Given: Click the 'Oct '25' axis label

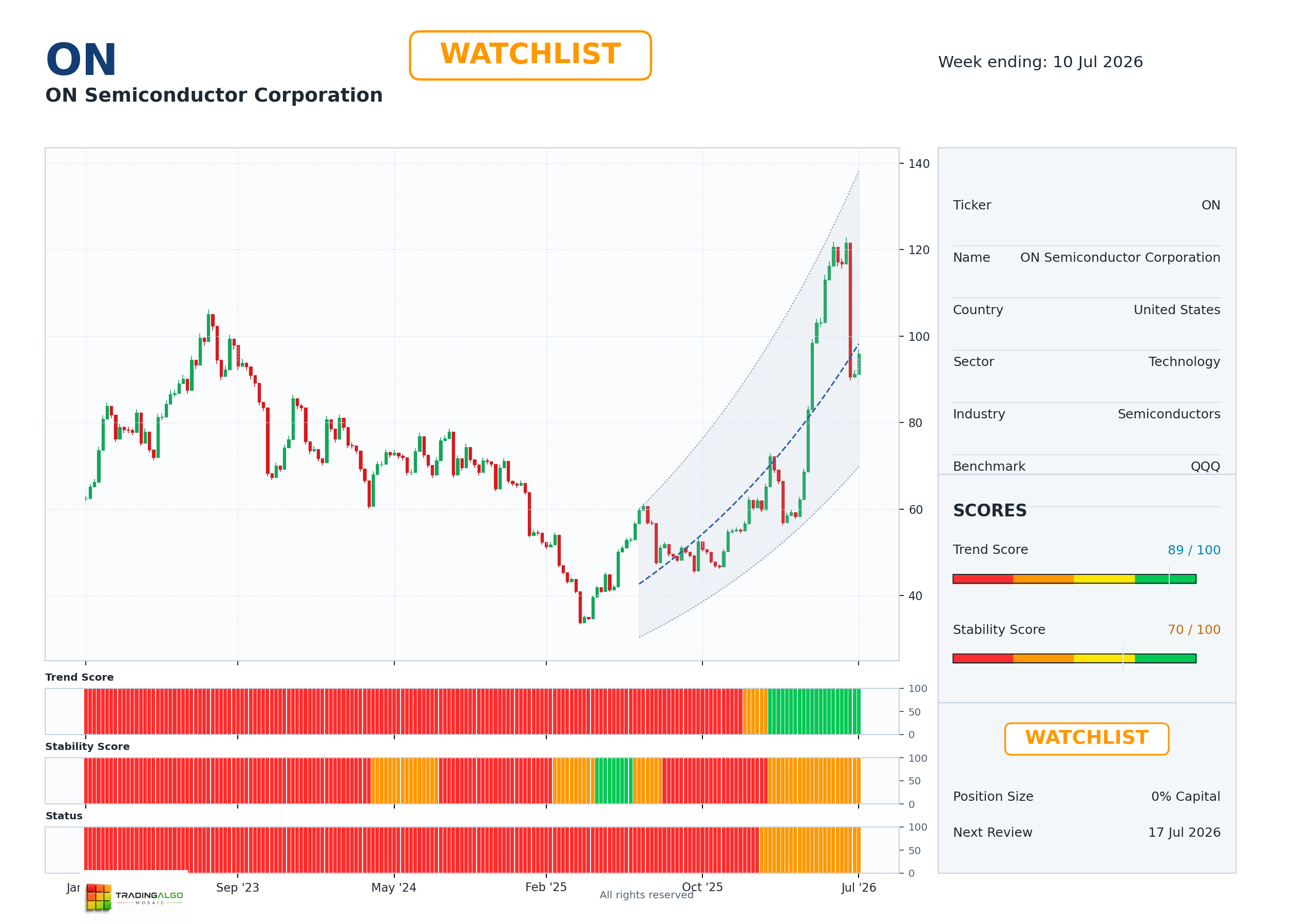Looking at the screenshot, I should click(x=702, y=888).
